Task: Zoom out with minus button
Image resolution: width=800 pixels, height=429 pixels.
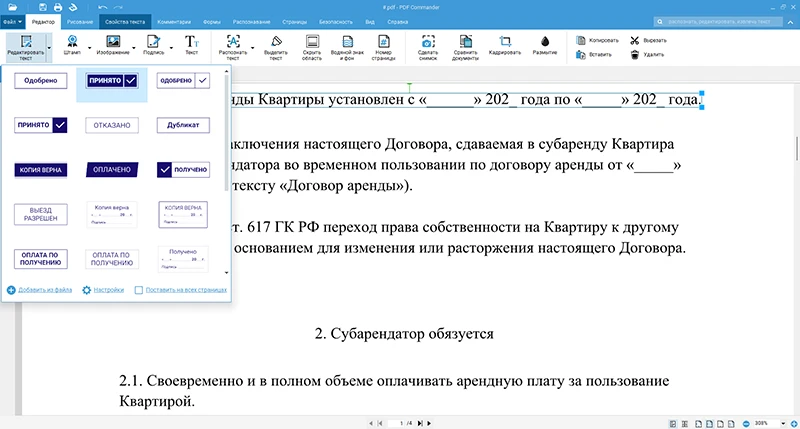Action: click(x=746, y=423)
